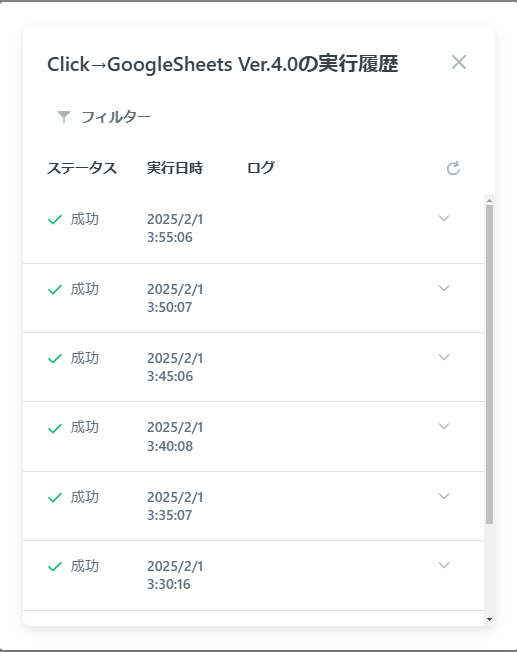Click the success checkmark for the 3:35:07 run

click(x=55, y=497)
